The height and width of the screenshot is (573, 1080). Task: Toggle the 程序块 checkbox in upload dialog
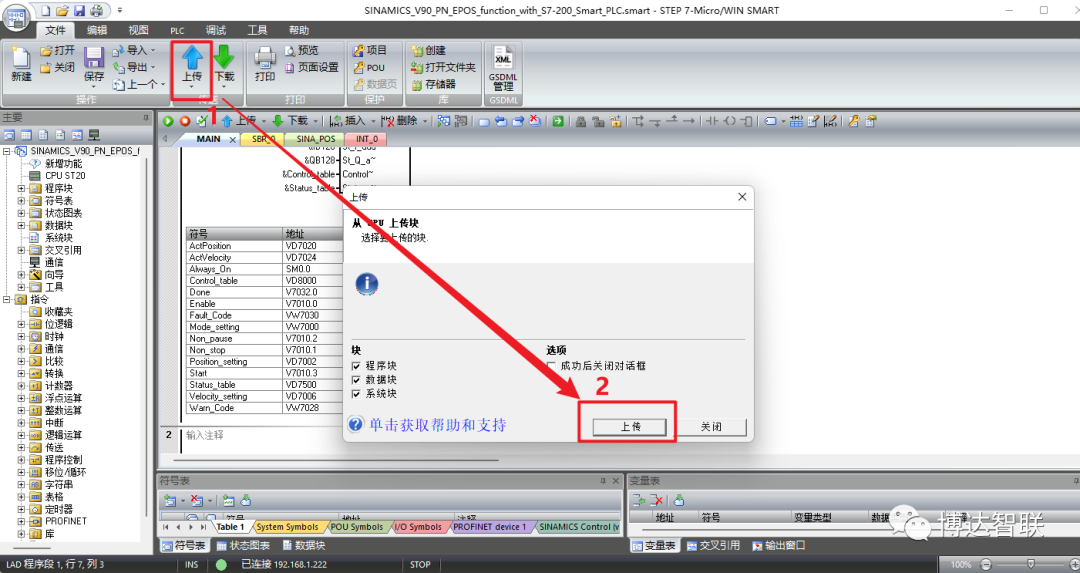(x=356, y=366)
